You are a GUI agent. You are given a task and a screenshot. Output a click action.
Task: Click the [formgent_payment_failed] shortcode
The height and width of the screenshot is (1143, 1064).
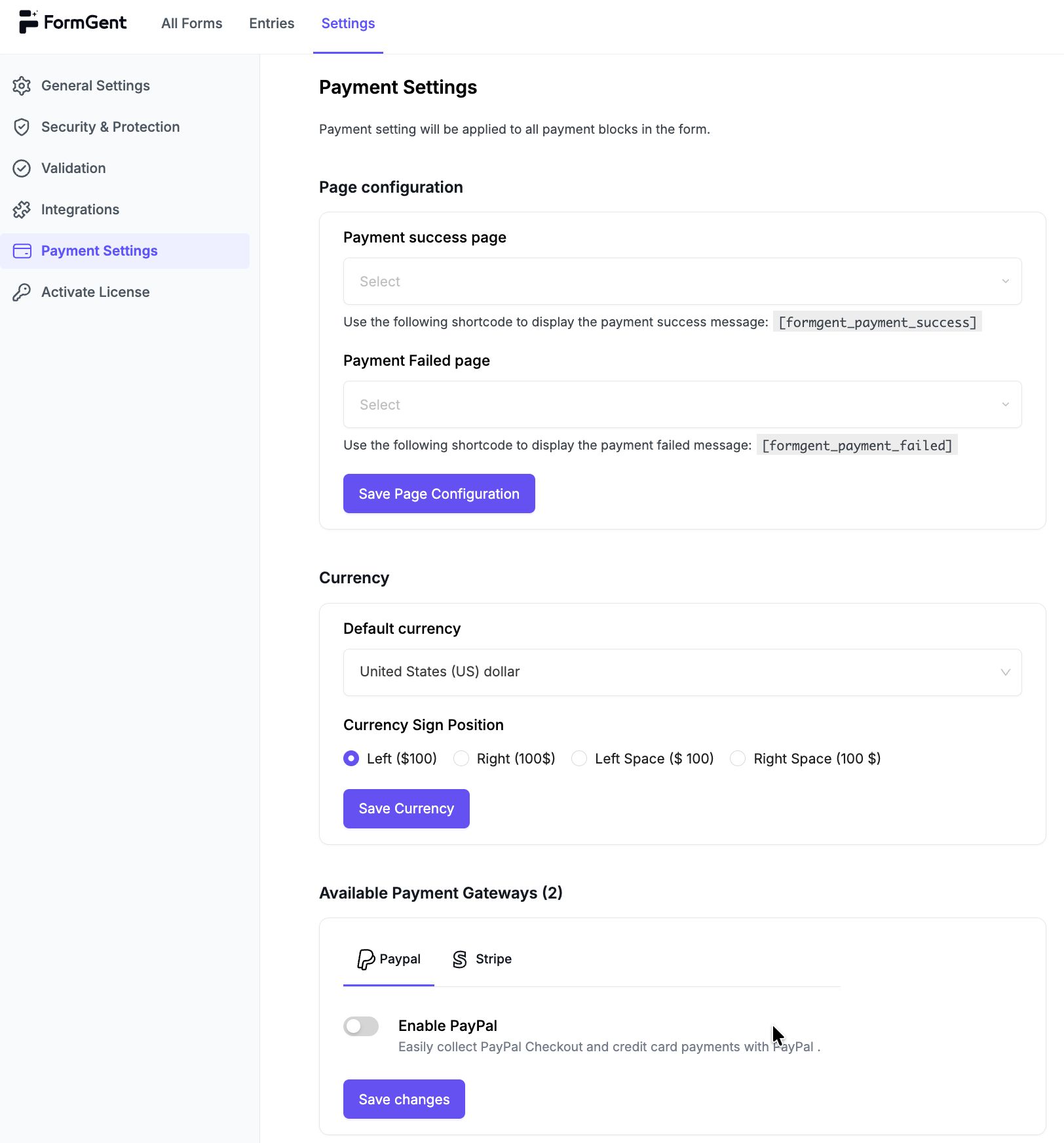point(857,445)
